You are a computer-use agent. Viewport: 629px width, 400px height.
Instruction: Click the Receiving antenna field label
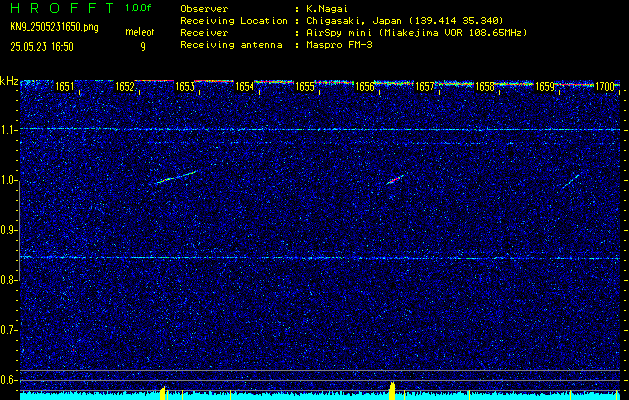231,45
